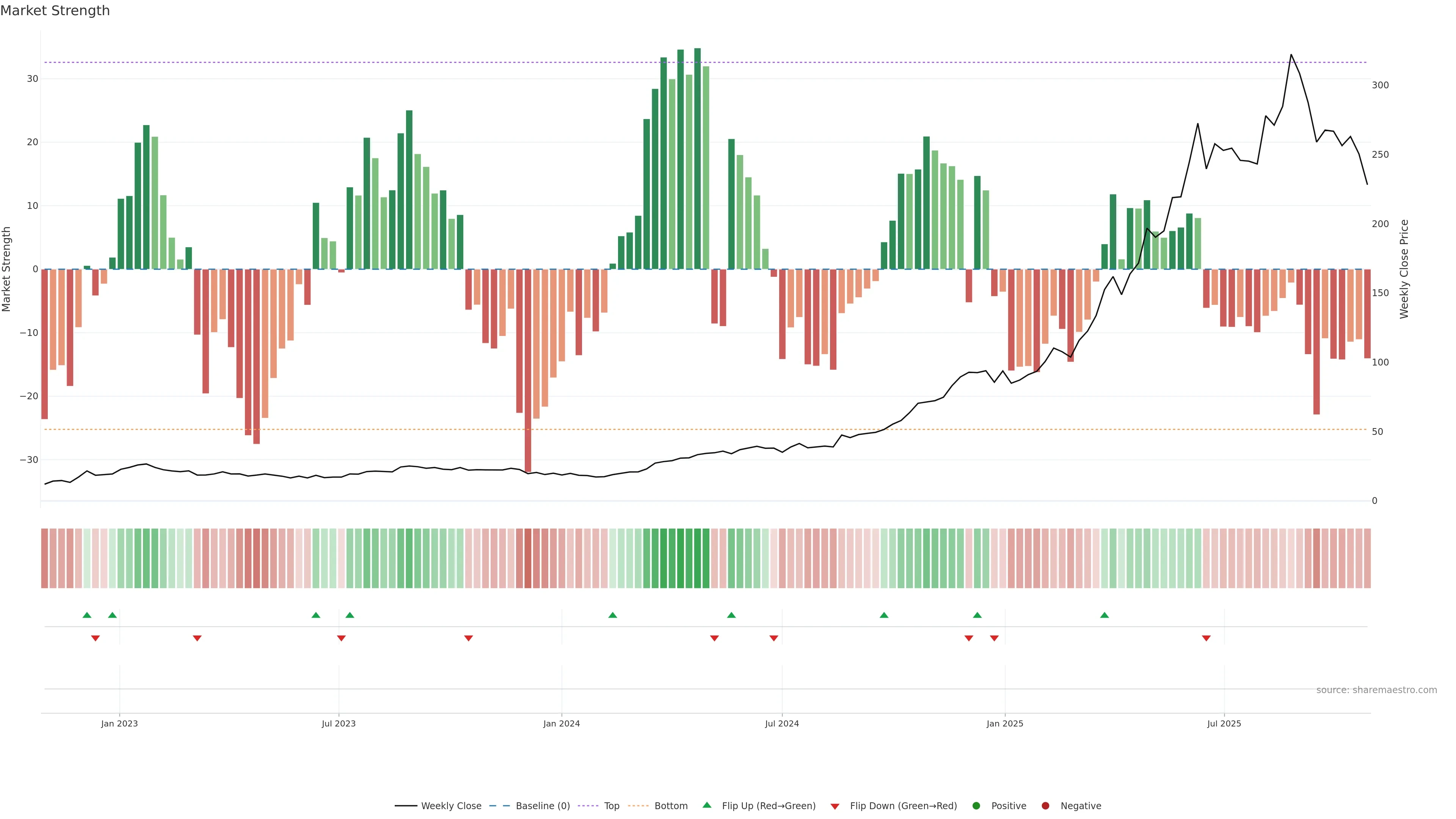Click the rightmost red Flip Down triangle marker
The width and height of the screenshot is (1456, 819).
point(1206,638)
